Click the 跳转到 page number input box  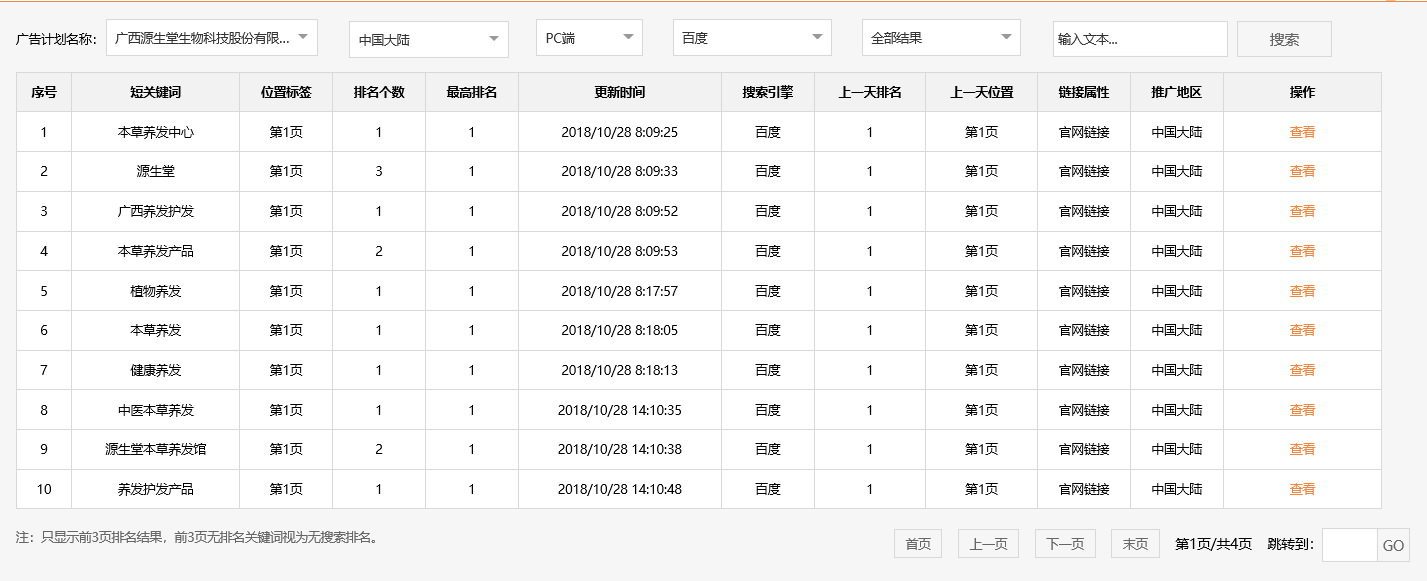pyautogui.click(x=1346, y=543)
